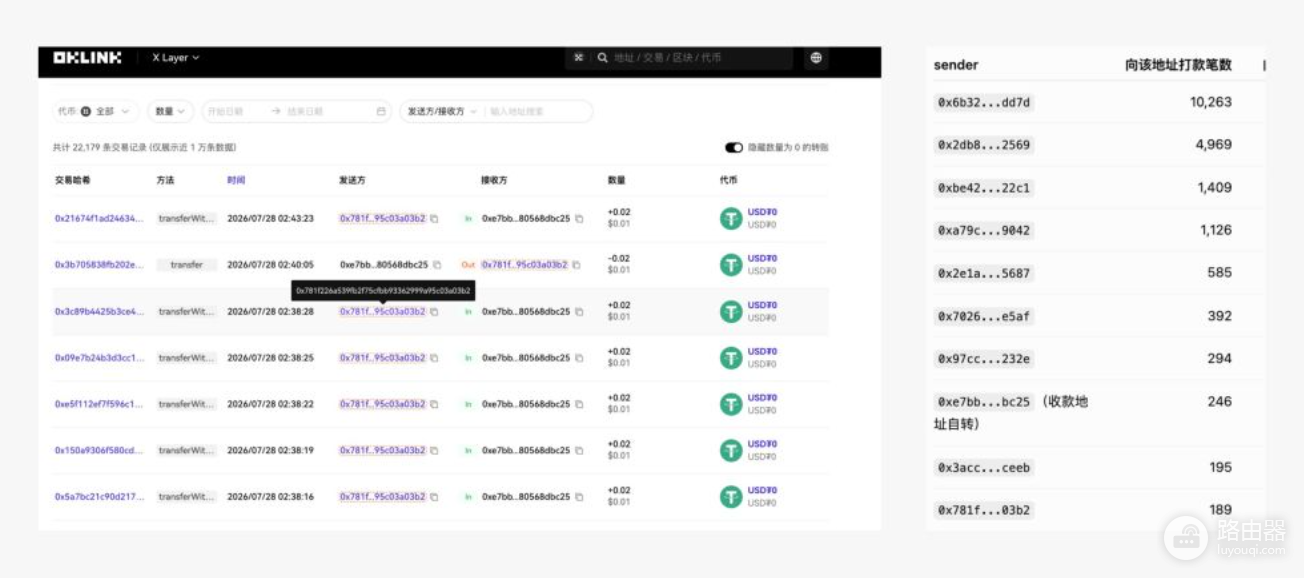Copy receiver address in the 02:38:25 row
The image size is (1304, 578).
pyautogui.click(x=578, y=357)
